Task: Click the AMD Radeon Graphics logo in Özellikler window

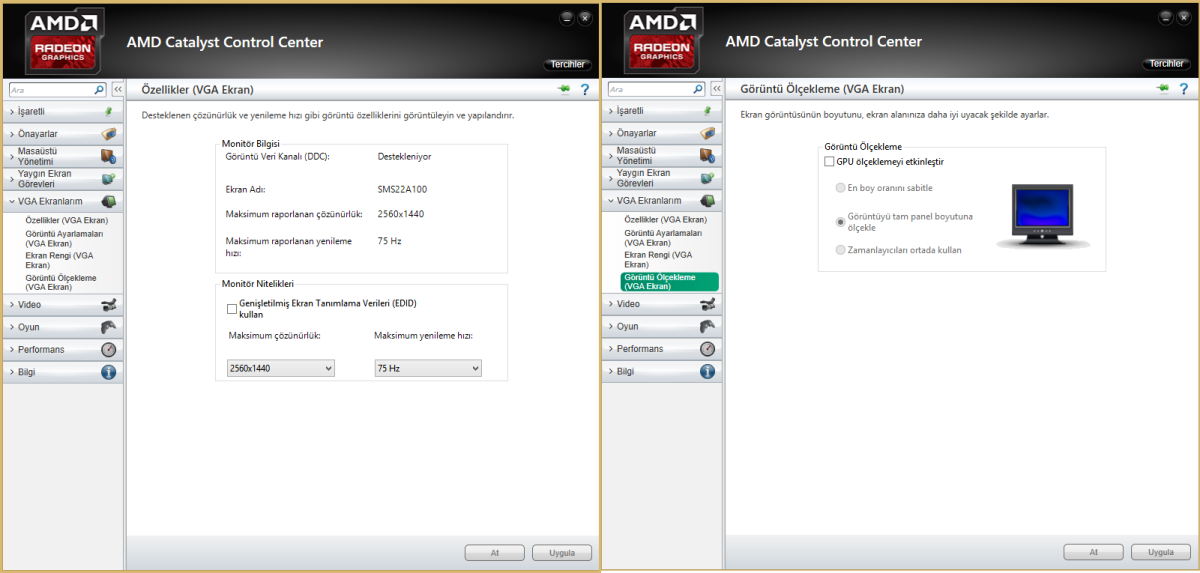Action: click(x=65, y=42)
